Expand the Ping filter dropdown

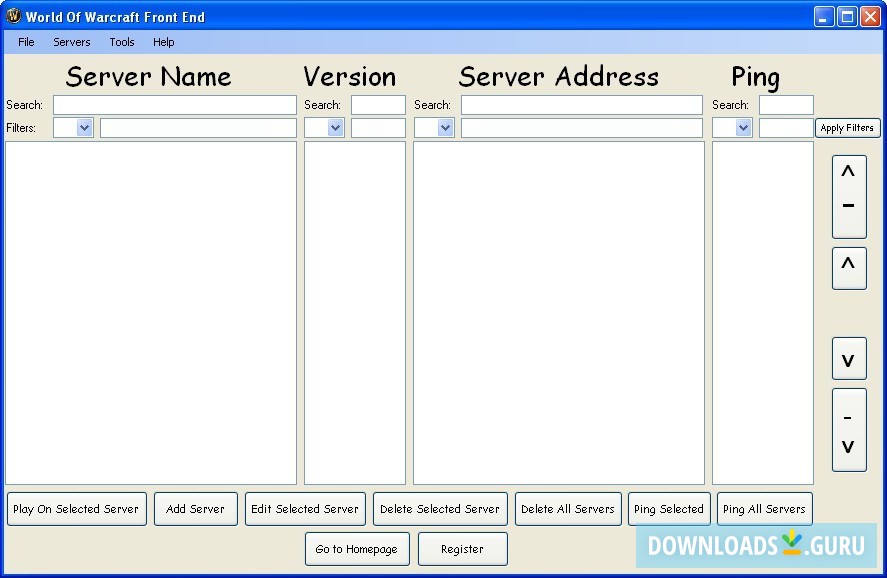click(x=743, y=128)
